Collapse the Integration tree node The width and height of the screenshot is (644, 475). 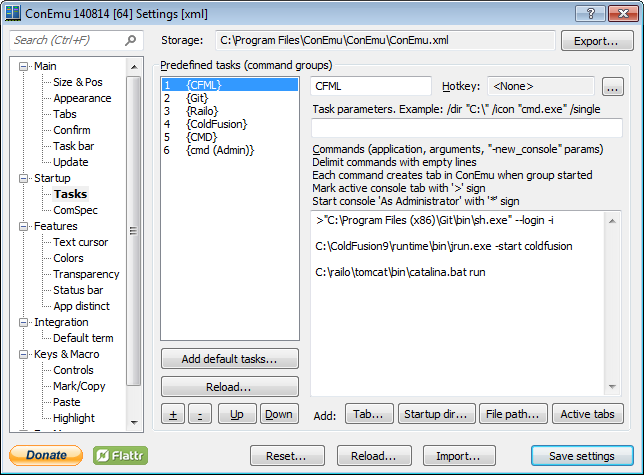tap(24, 322)
